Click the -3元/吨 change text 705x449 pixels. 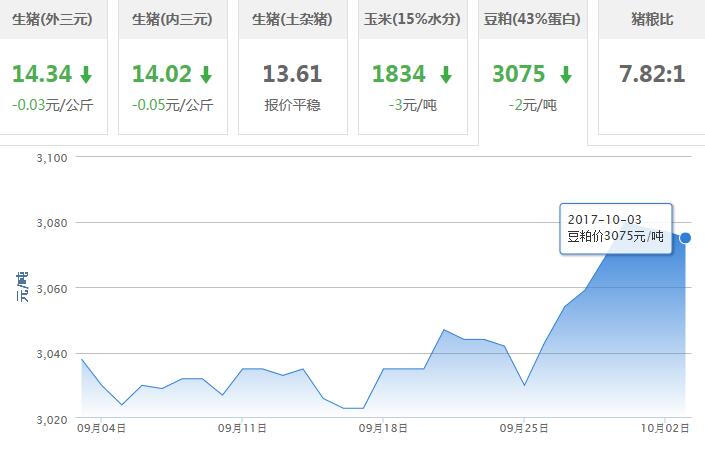413,105
